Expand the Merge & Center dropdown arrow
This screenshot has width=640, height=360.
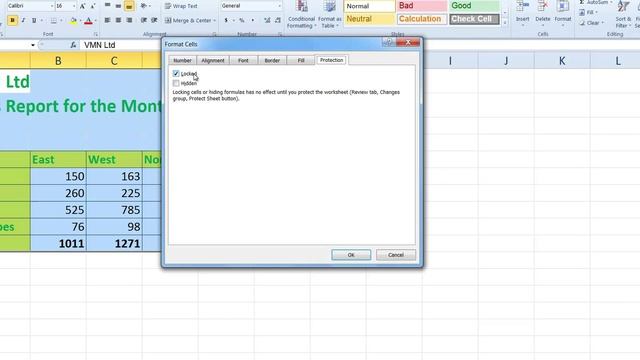click(214, 20)
